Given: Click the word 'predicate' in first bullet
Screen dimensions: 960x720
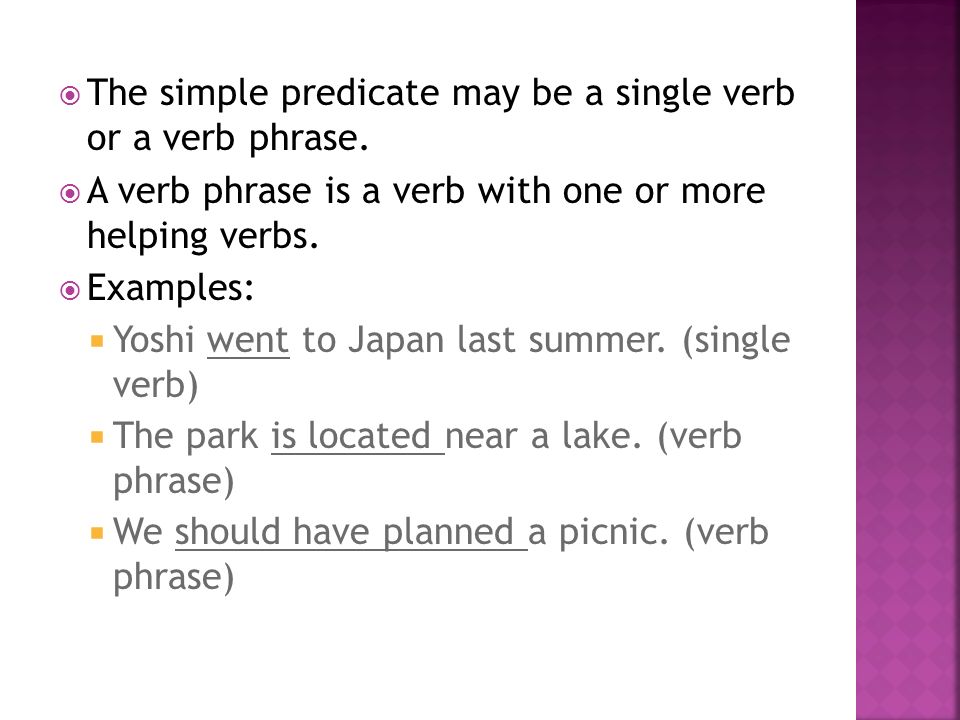Looking at the screenshot, I should [360, 95].
